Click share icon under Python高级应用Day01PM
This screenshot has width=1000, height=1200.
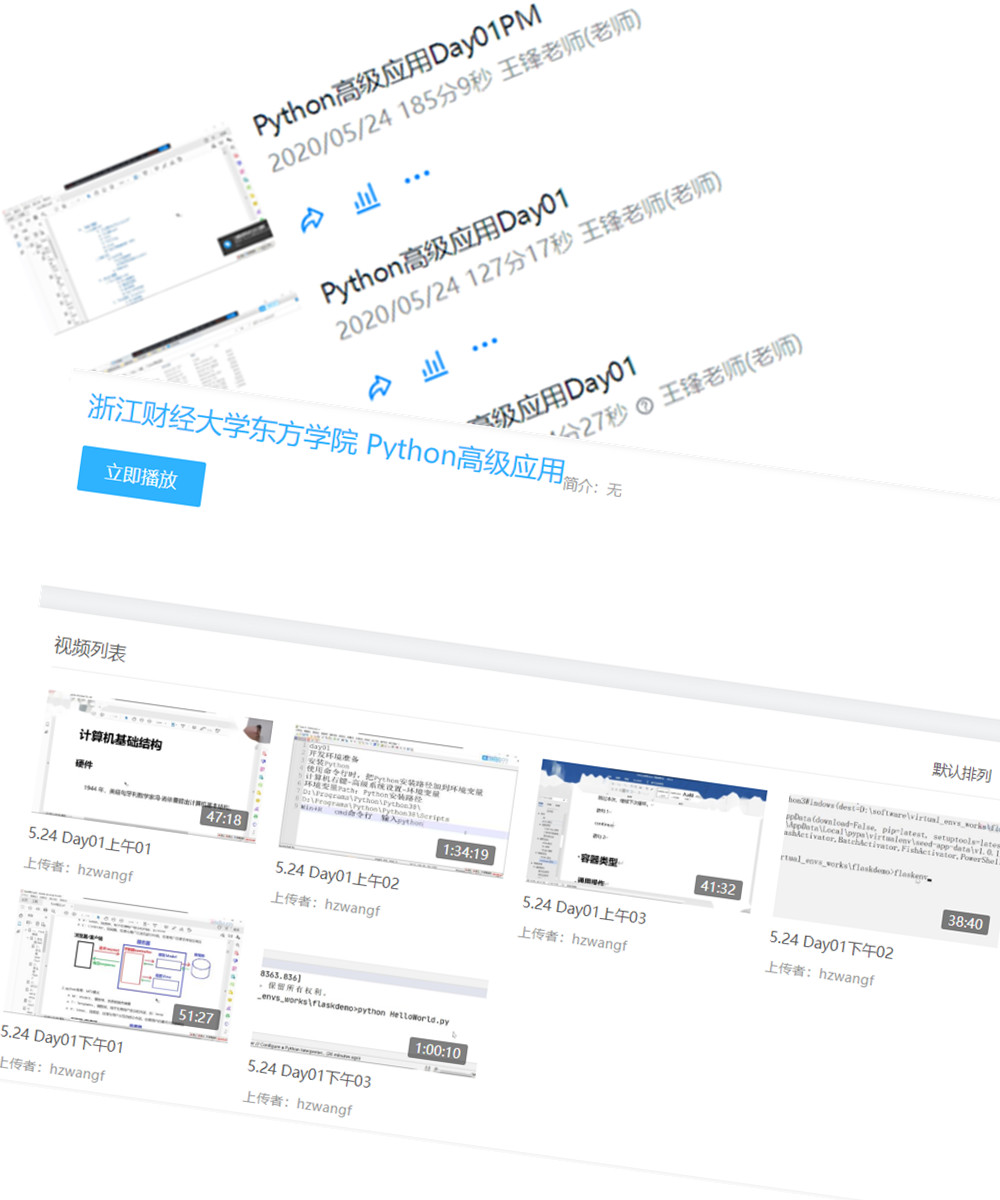point(312,219)
